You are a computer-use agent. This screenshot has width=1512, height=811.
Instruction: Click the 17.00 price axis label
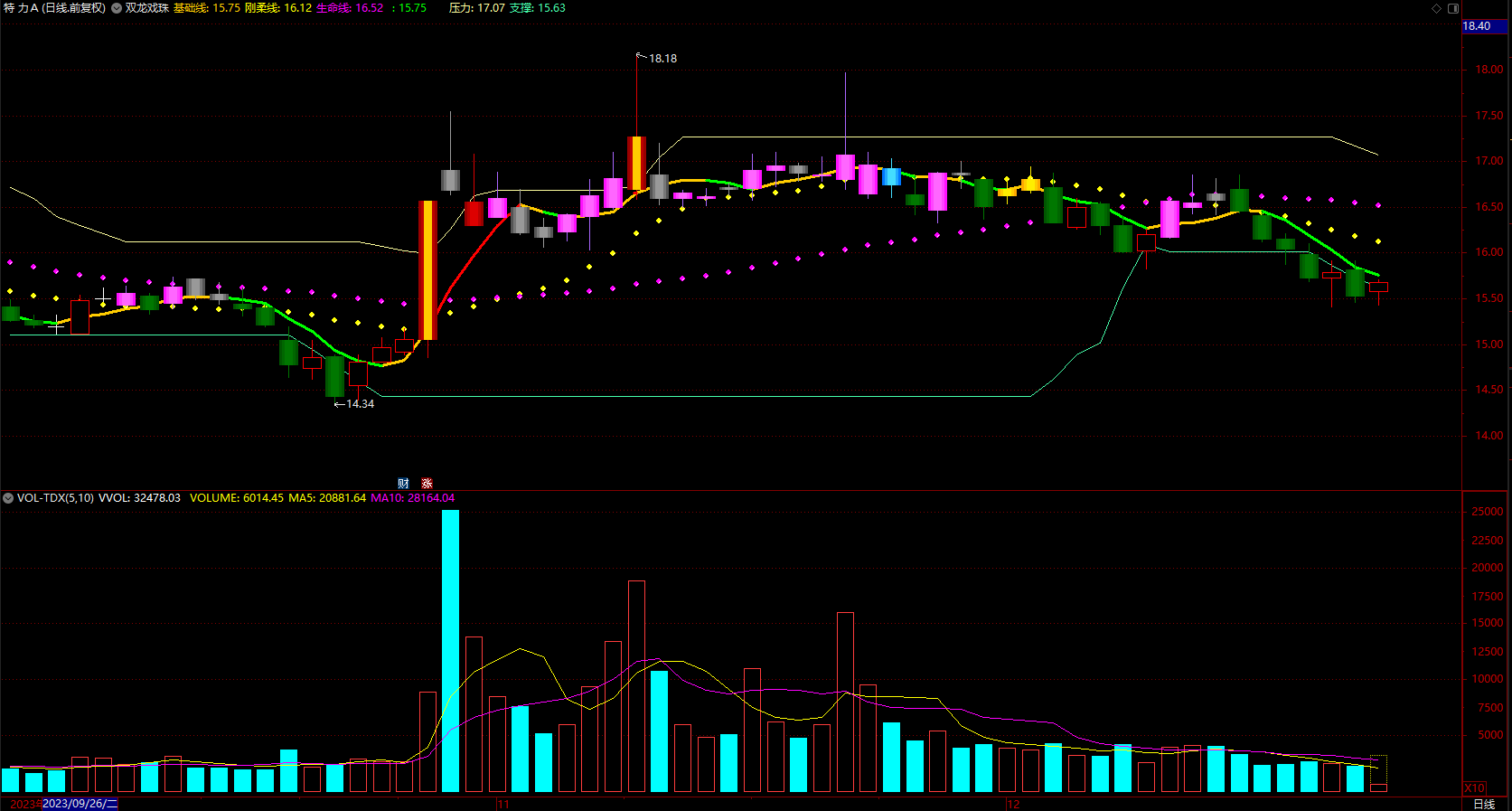click(1489, 161)
